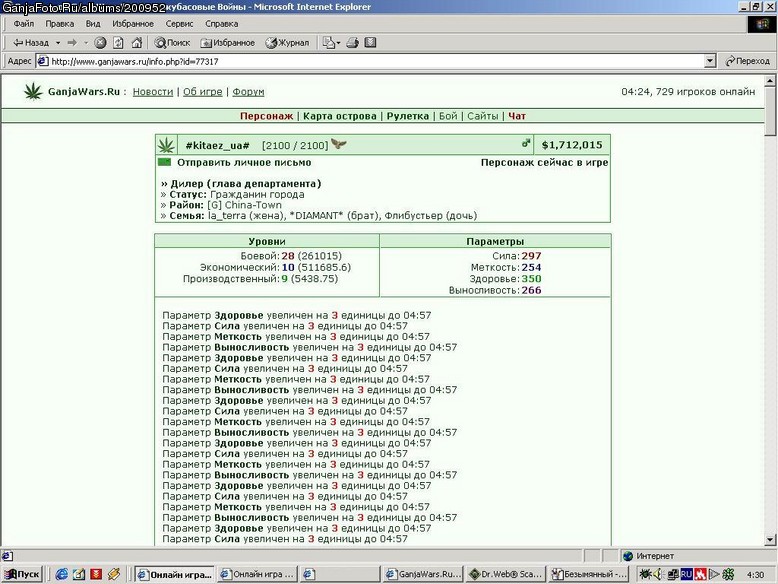This screenshot has width=778, height=584.
Task: Click the Print toolbar icon
Action: coord(353,43)
